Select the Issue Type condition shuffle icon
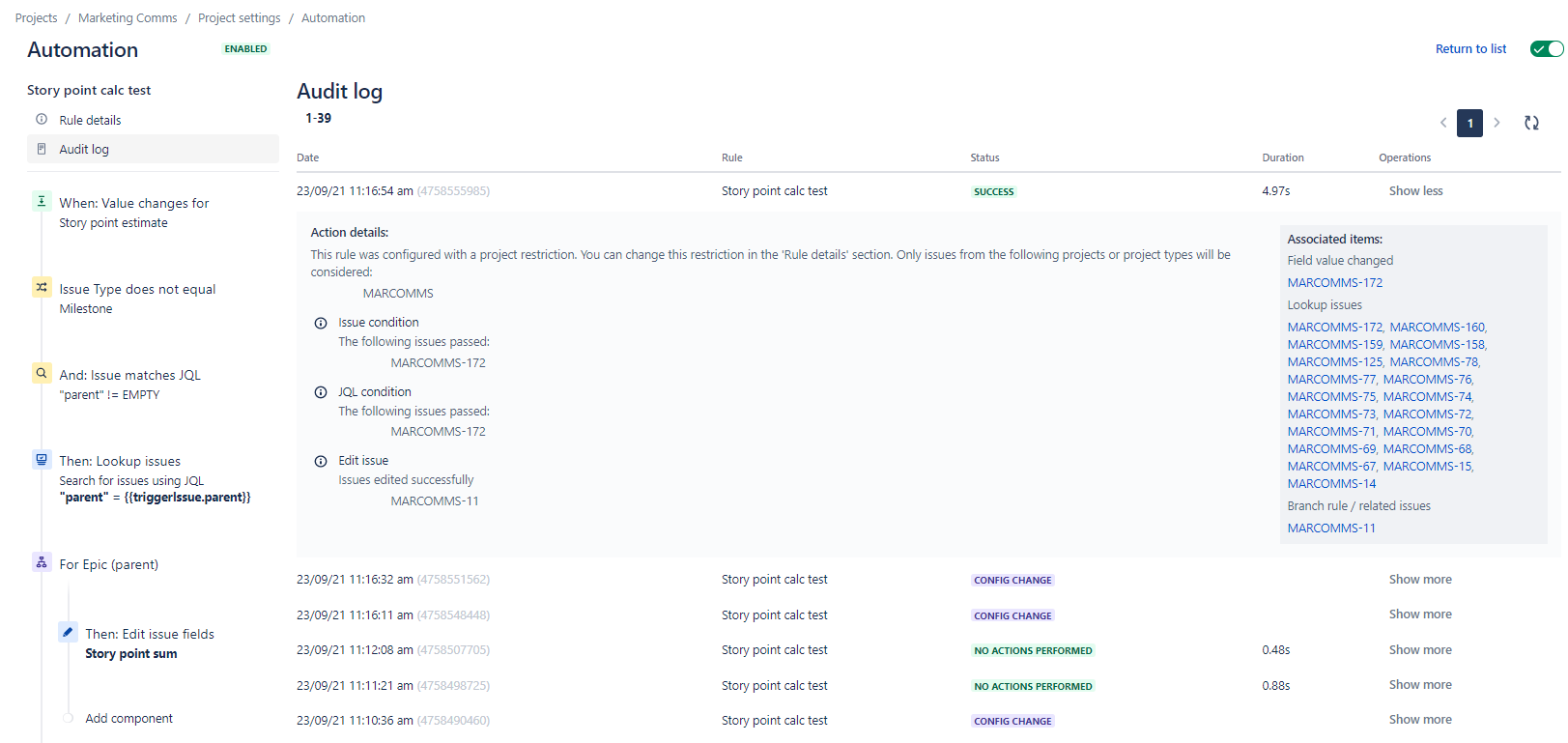 click(x=42, y=287)
